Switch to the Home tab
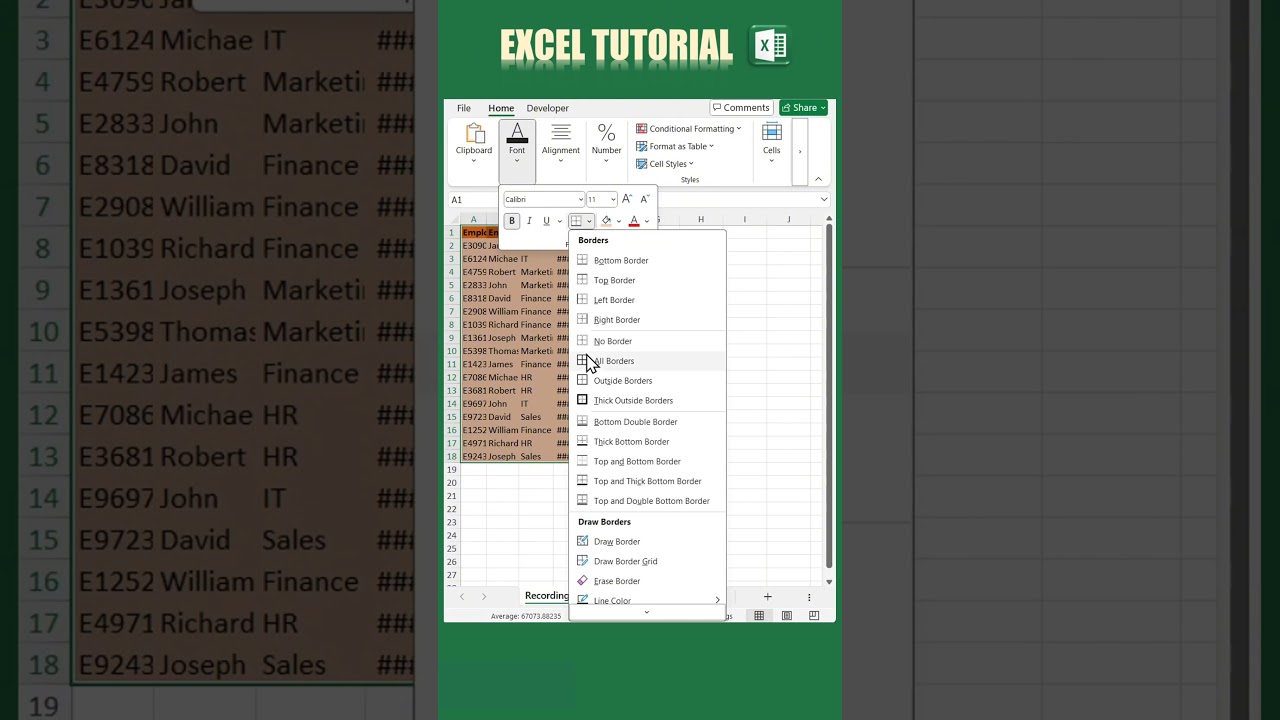 (501, 108)
